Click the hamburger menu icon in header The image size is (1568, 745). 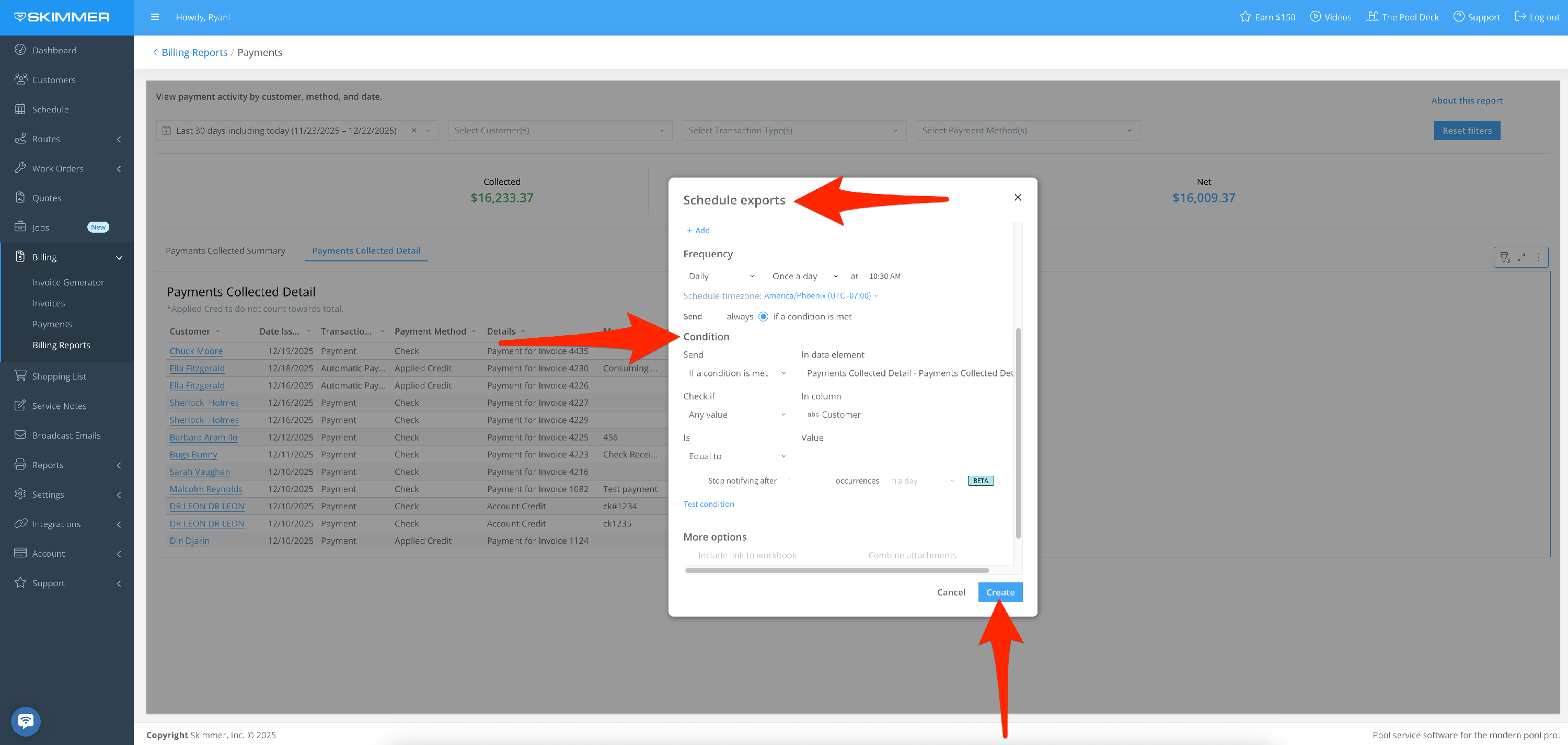[155, 17]
